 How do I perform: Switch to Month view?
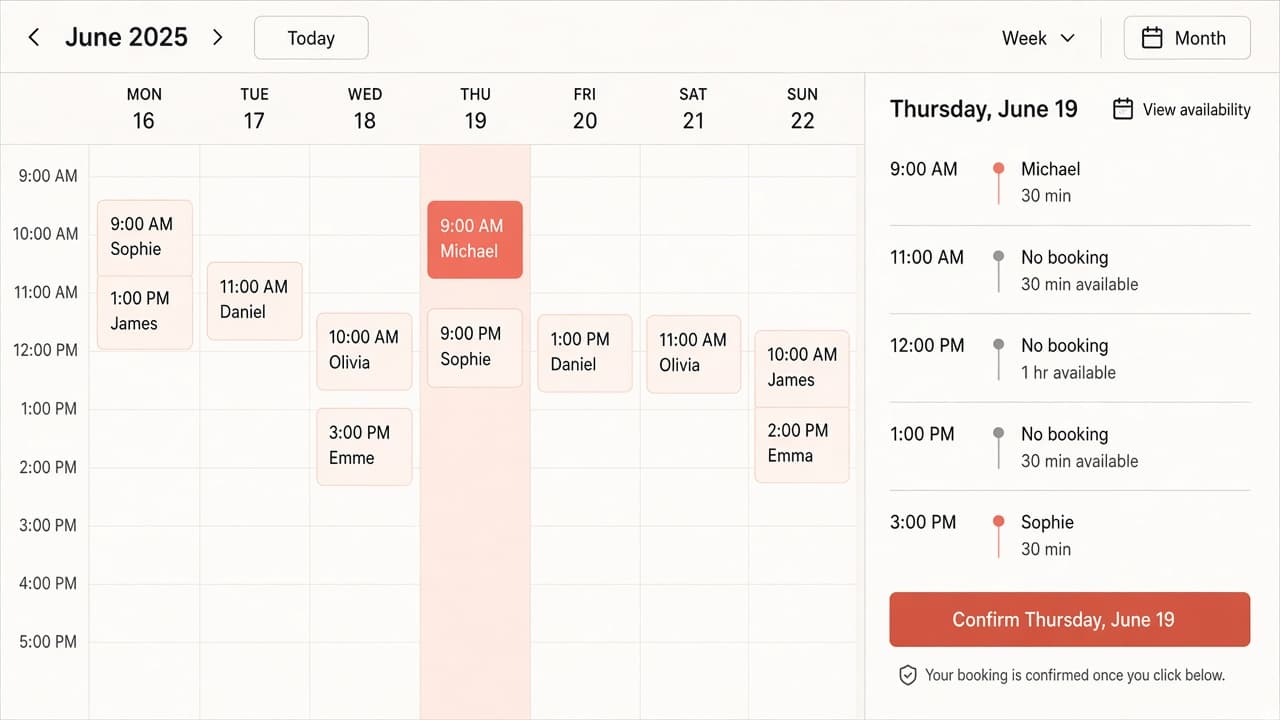pos(1187,38)
